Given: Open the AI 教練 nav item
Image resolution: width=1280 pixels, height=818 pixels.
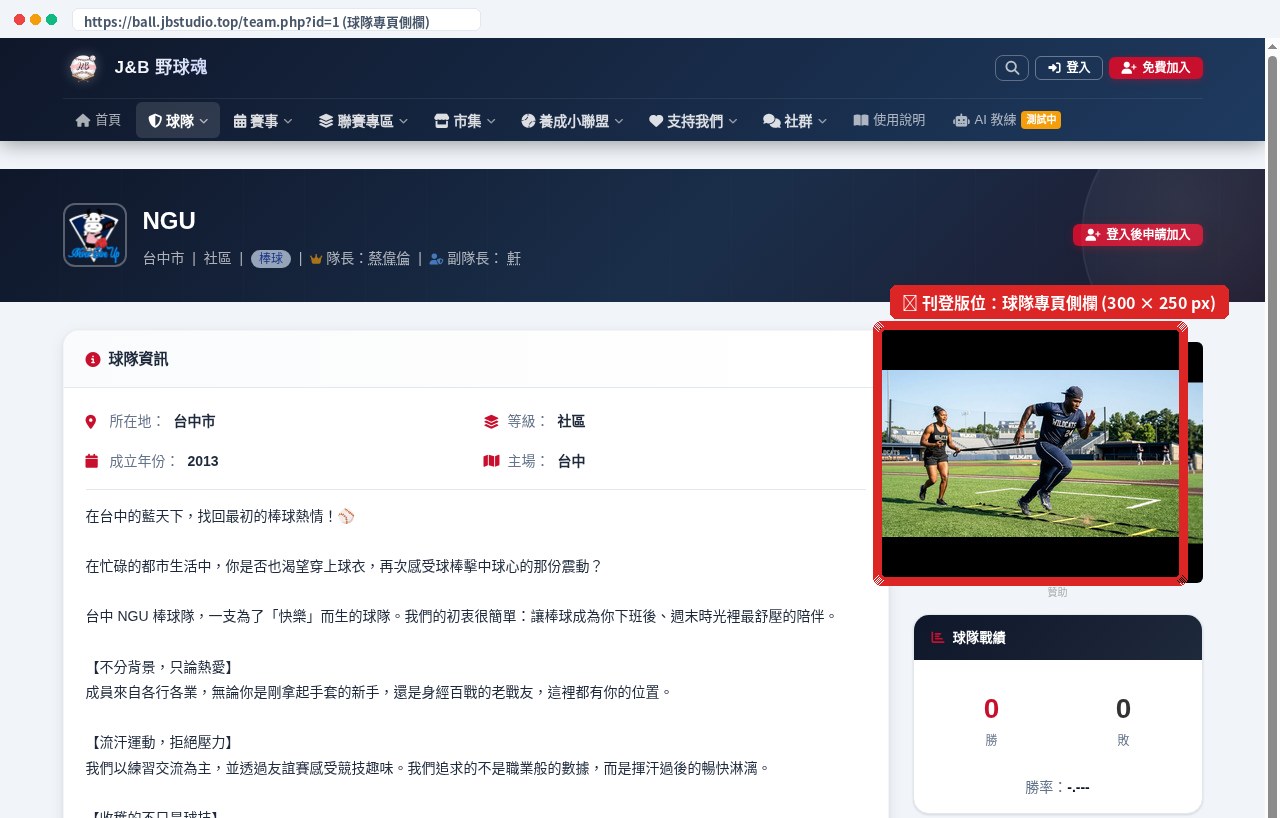Looking at the screenshot, I should tap(1006, 120).
